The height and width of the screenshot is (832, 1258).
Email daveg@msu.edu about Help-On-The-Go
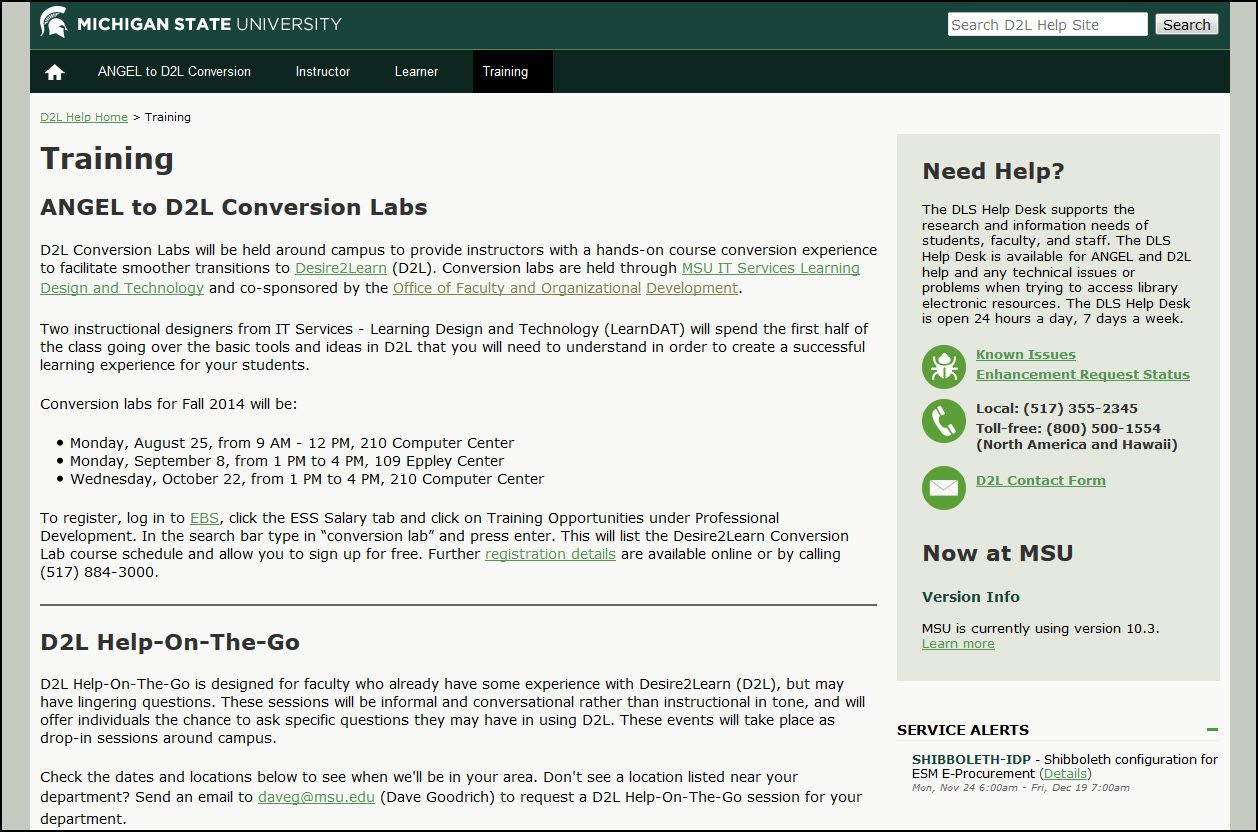(316, 798)
